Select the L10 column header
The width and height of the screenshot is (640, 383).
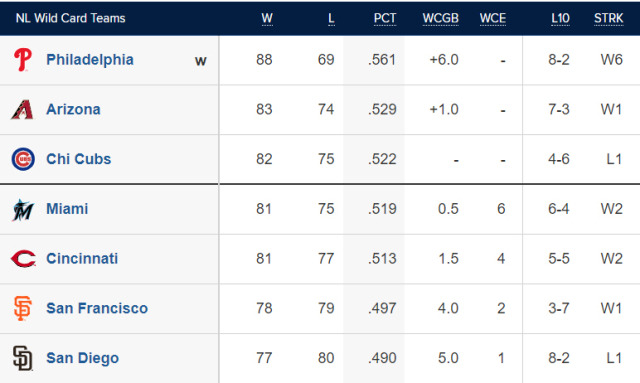pyautogui.click(x=560, y=18)
